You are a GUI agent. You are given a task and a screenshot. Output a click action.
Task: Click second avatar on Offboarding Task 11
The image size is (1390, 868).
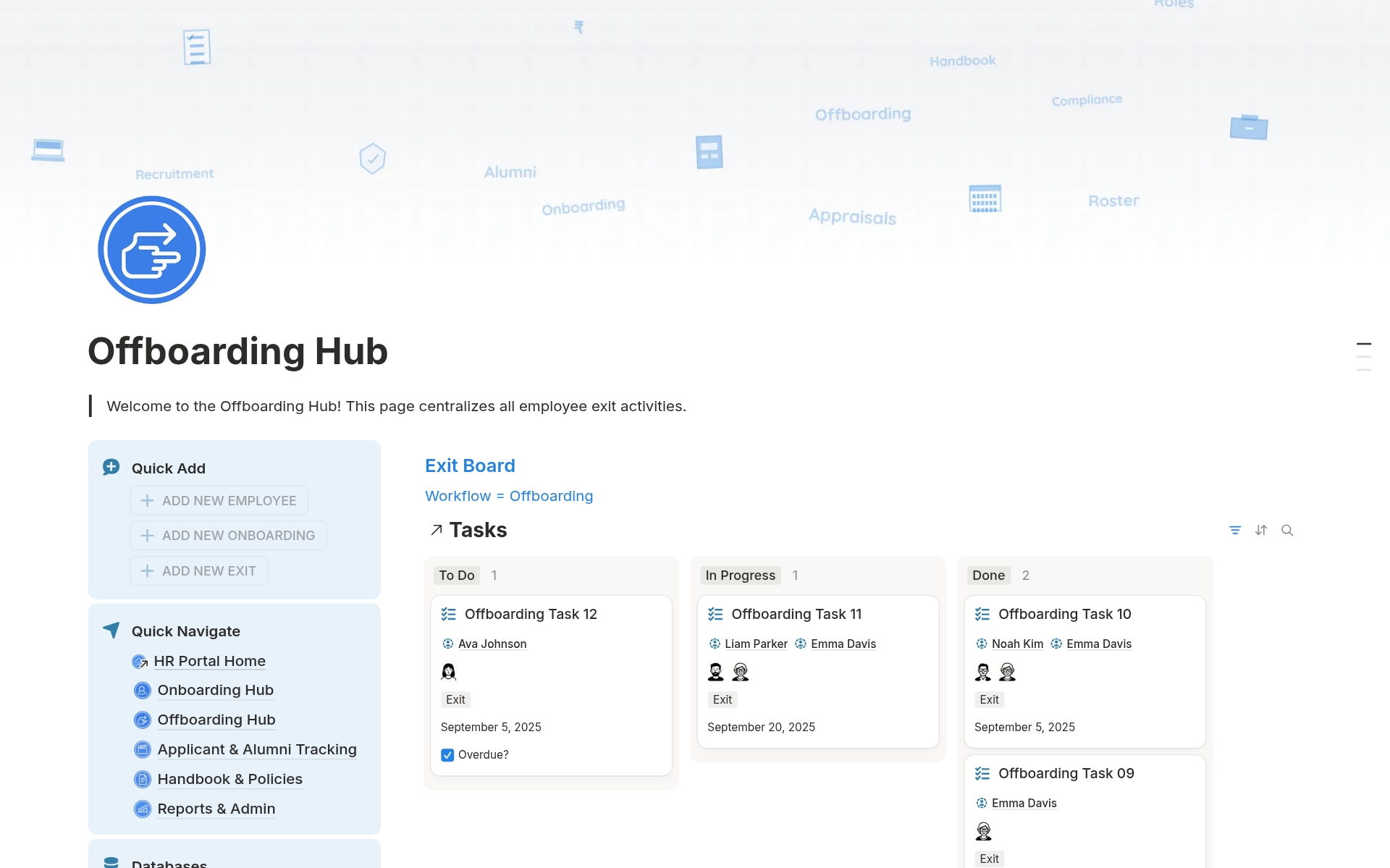click(741, 672)
